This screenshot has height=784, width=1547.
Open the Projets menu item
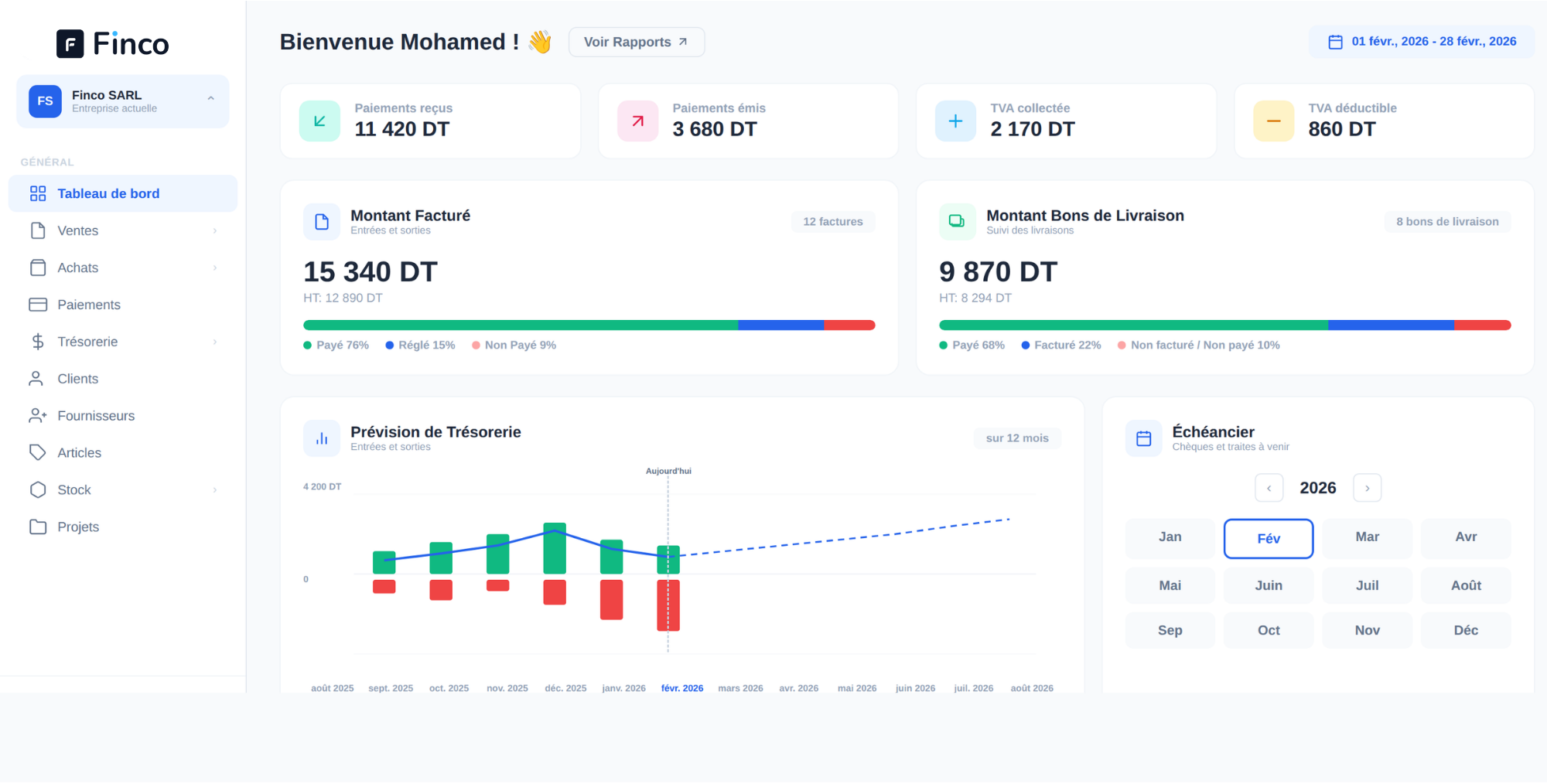pos(123,527)
